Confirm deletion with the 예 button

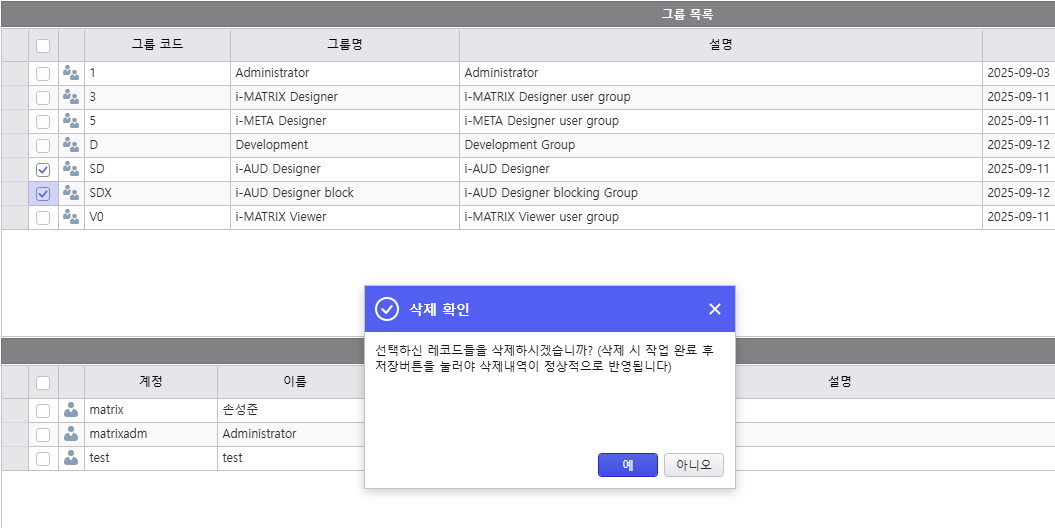[627, 465]
